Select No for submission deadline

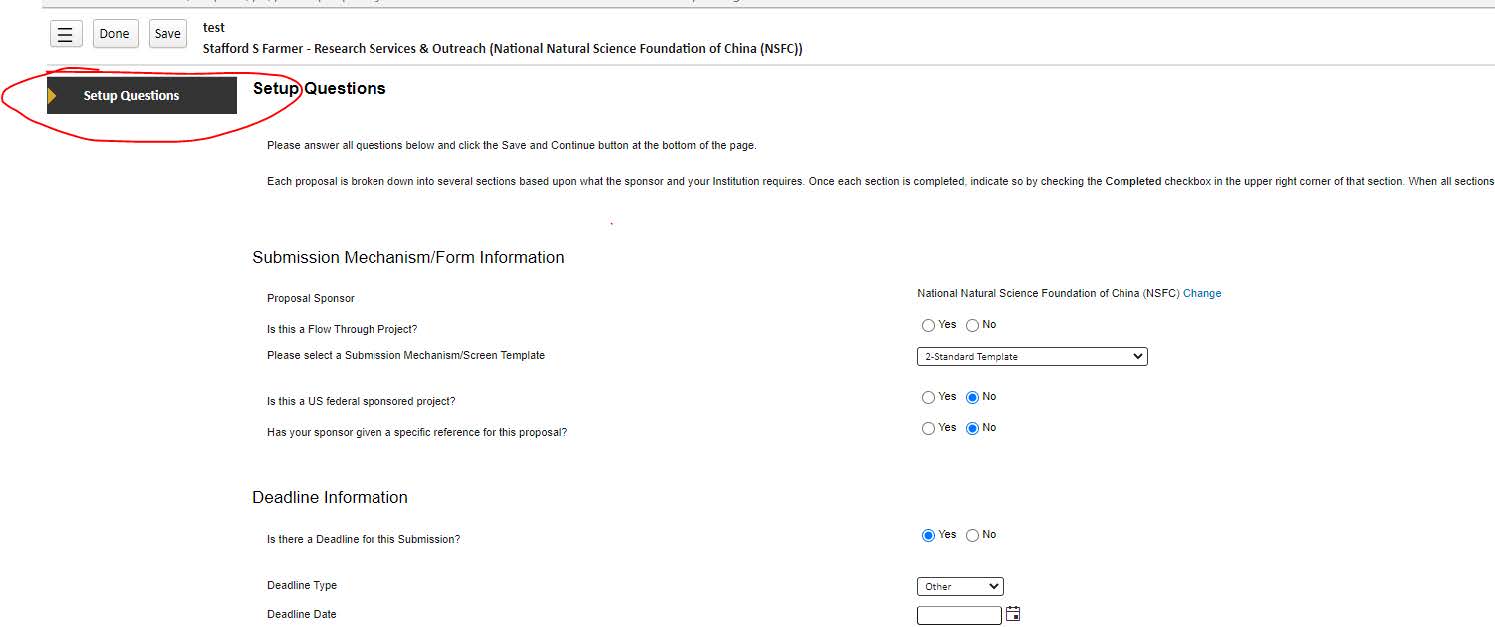[972, 535]
